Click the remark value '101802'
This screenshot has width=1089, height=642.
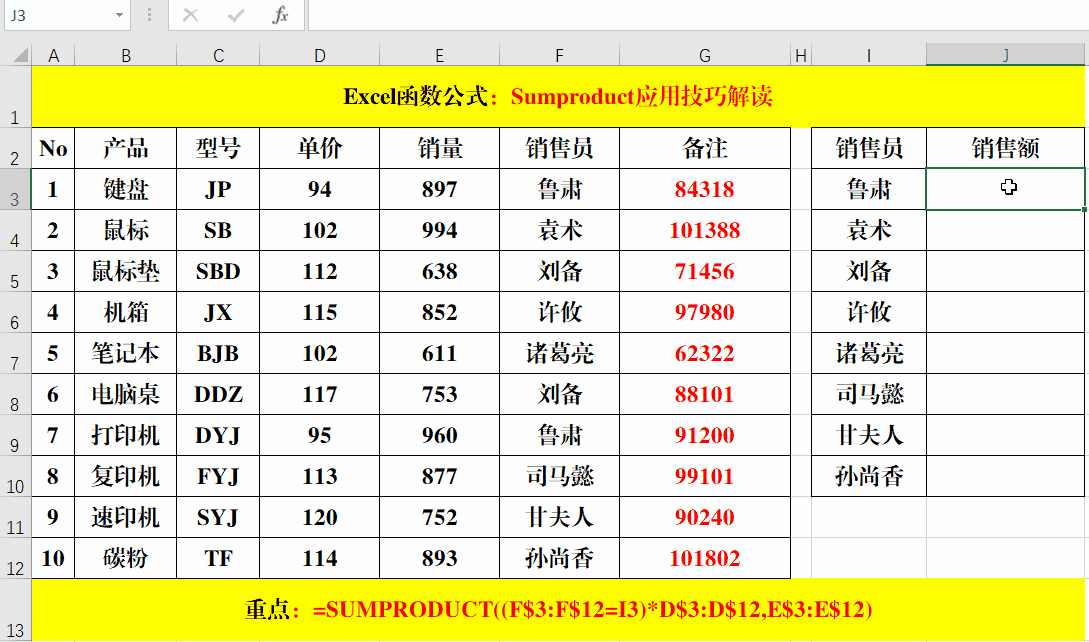[x=705, y=558]
